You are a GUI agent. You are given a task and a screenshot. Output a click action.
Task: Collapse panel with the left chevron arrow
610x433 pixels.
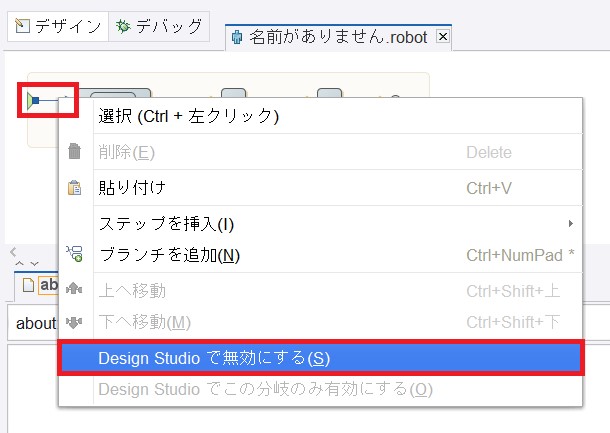[x=13, y=252]
